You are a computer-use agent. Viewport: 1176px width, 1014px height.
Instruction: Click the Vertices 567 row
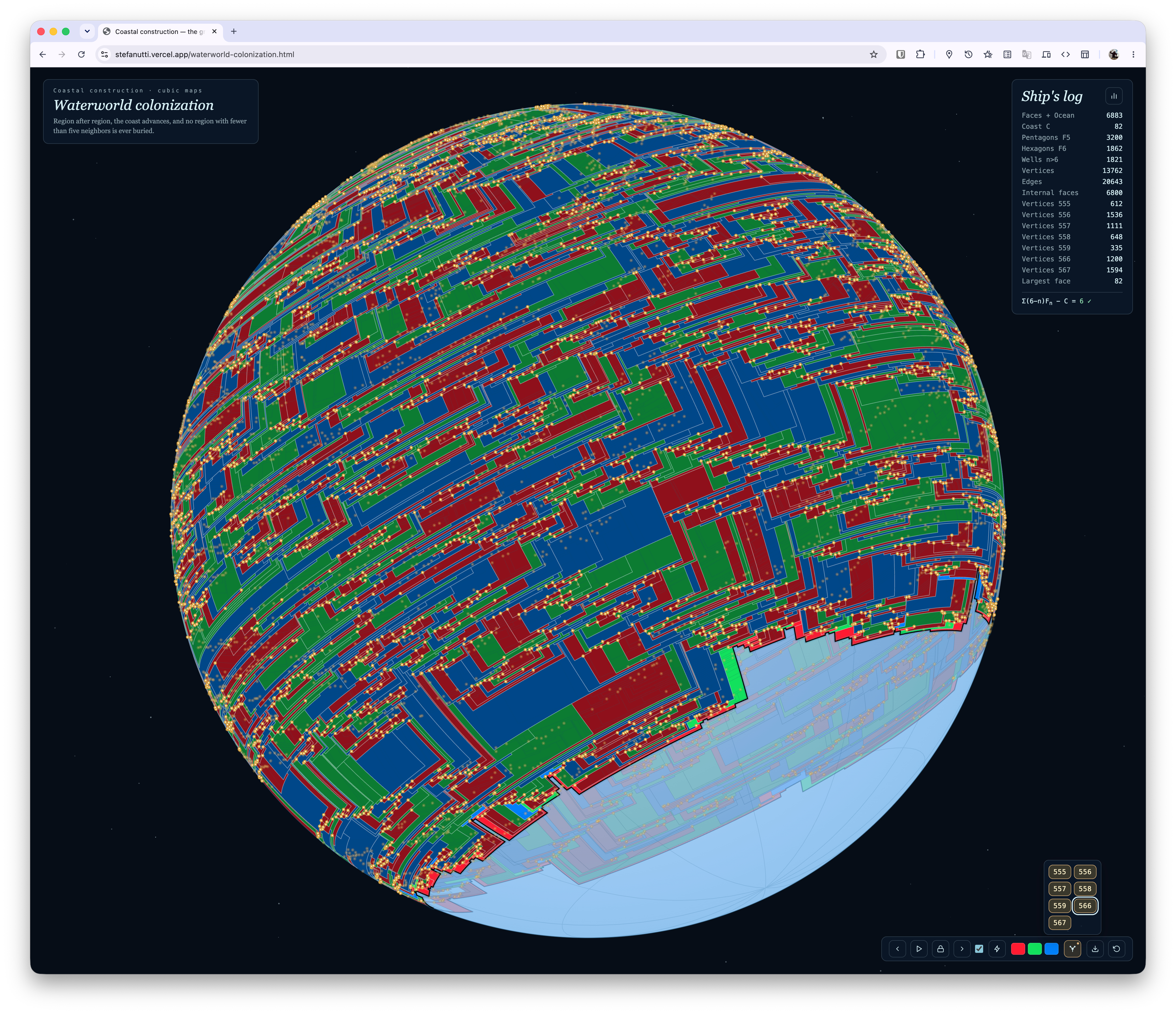[1071, 270]
